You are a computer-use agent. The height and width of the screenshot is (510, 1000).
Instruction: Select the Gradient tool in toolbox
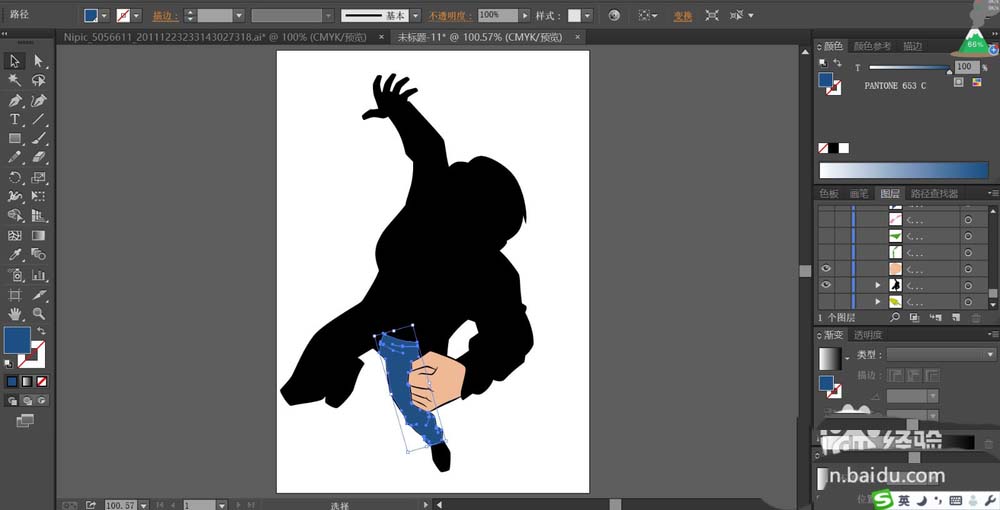pyautogui.click(x=38, y=236)
